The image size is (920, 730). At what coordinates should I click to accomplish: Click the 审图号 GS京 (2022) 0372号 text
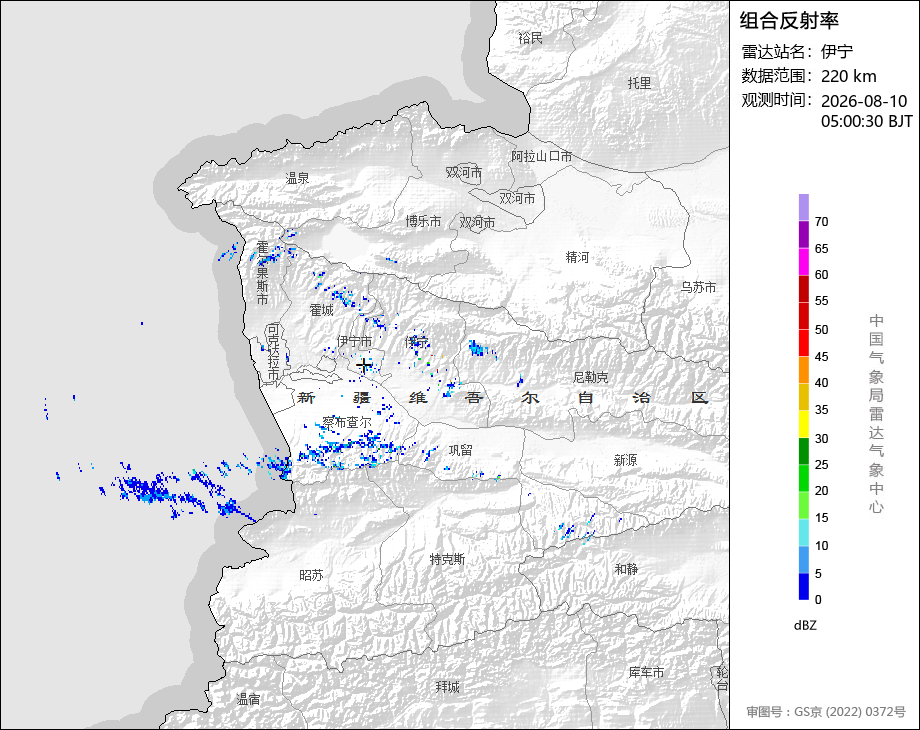click(826, 712)
